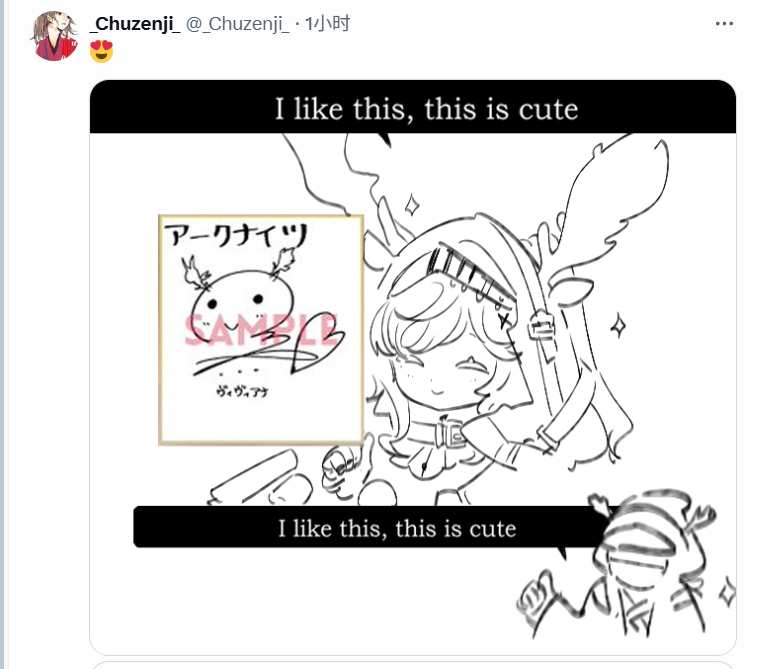This screenshot has height=669, width=757.
Task: Click the sparkle star above the signed card's corner
Action: tap(410, 206)
